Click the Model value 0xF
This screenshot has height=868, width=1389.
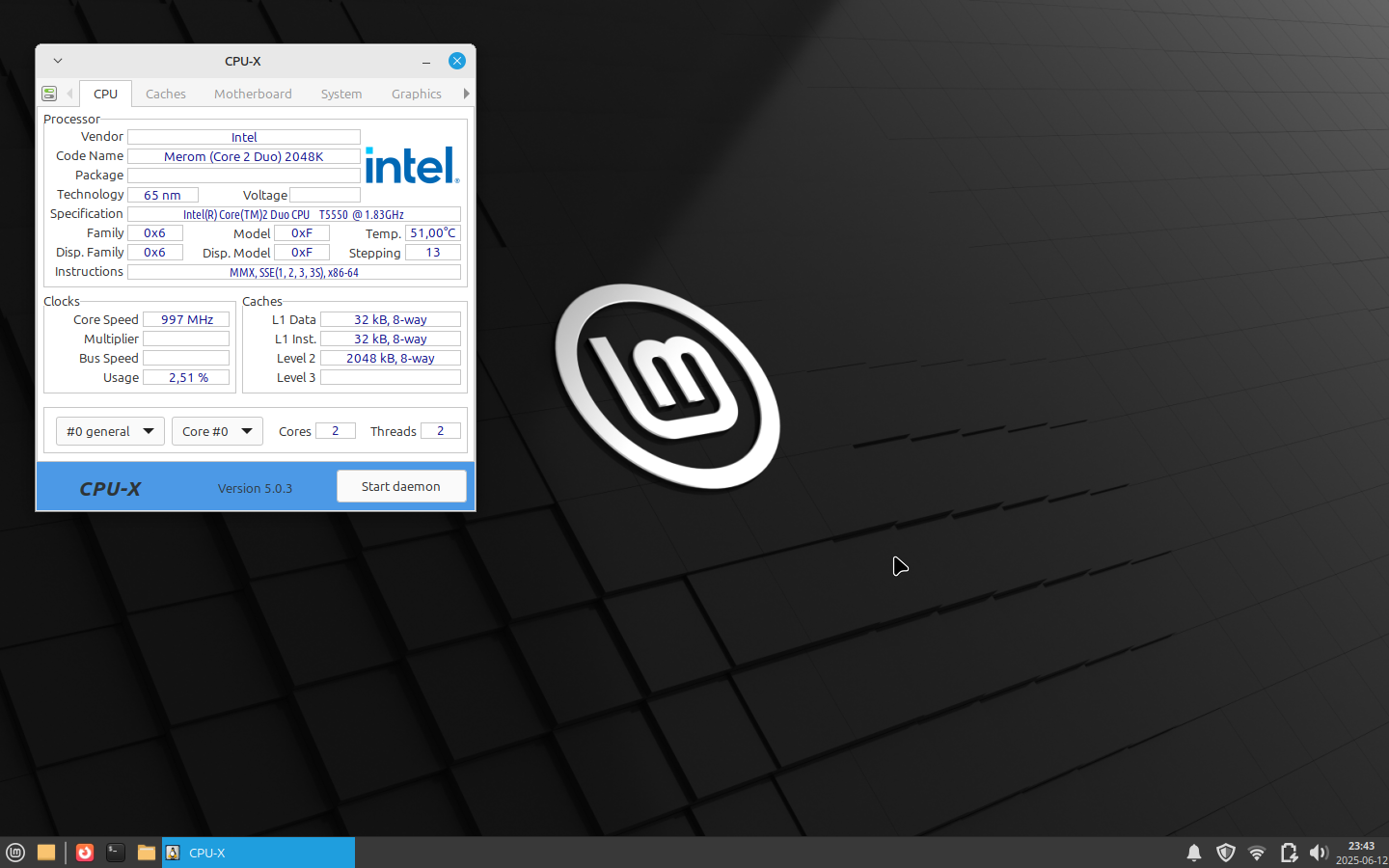[x=302, y=233]
